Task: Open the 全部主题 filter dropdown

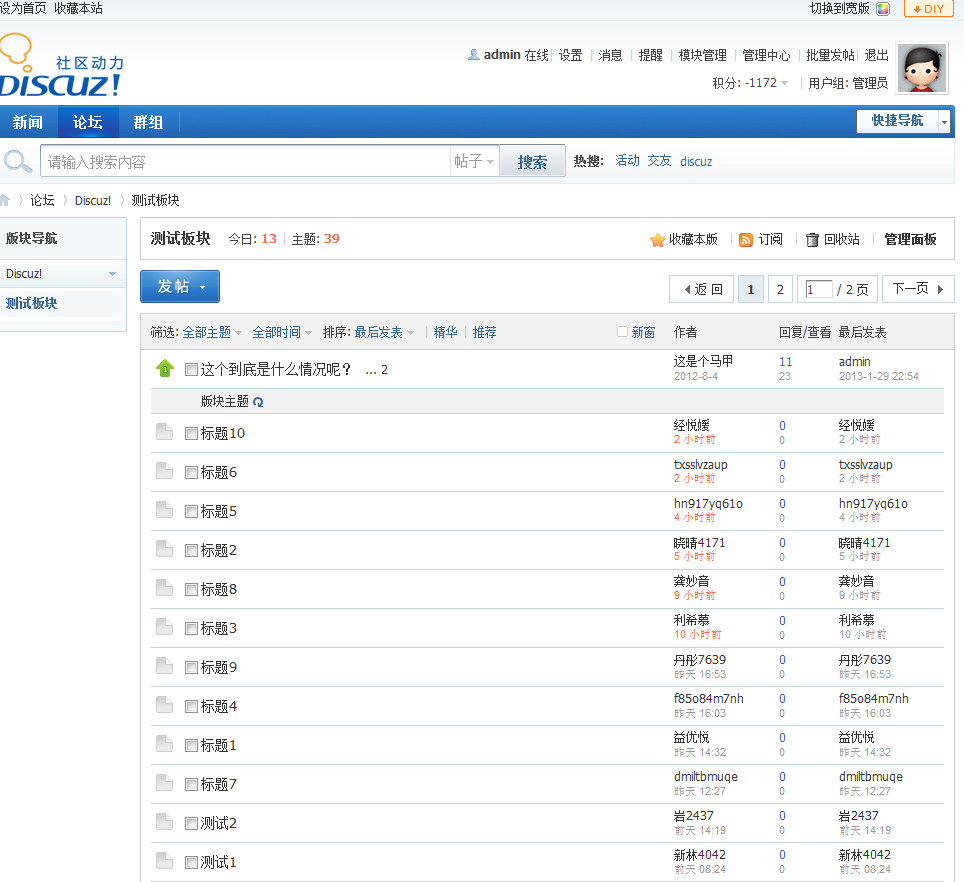Action: (x=212, y=333)
